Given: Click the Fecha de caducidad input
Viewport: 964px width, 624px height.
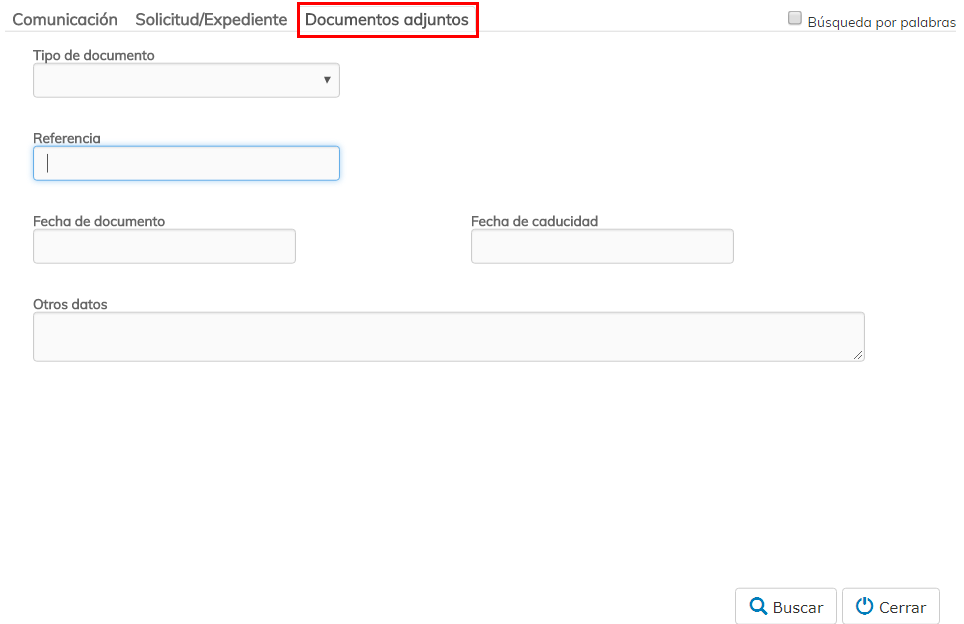Looking at the screenshot, I should tap(602, 246).
